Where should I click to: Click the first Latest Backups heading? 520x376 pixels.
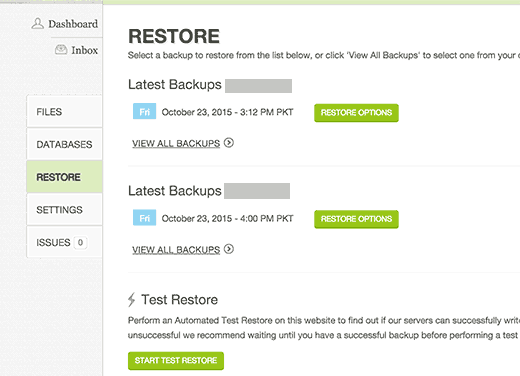[x=175, y=85]
